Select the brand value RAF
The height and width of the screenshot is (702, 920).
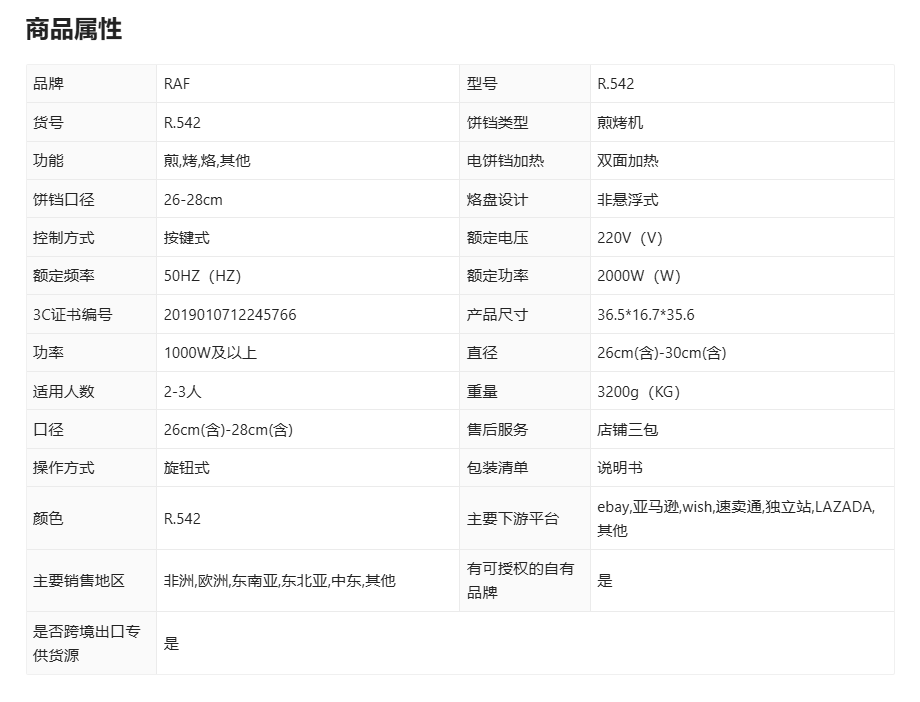[x=177, y=84]
